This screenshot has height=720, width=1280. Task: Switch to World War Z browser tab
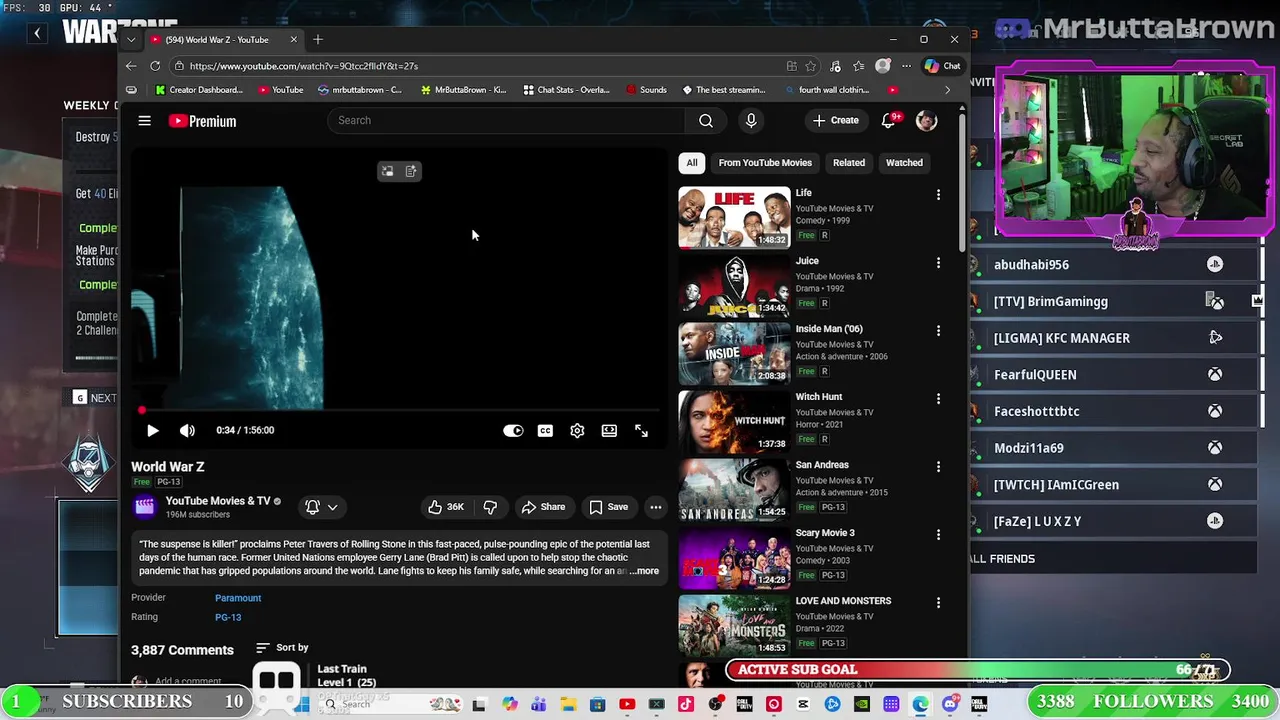click(222, 40)
